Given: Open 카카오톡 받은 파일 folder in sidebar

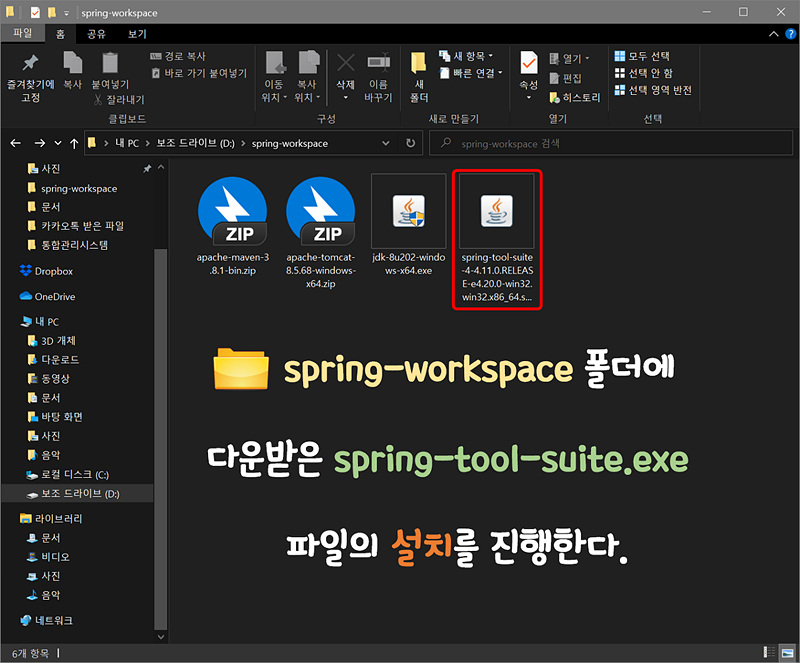Looking at the screenshot, I should 77,226.
